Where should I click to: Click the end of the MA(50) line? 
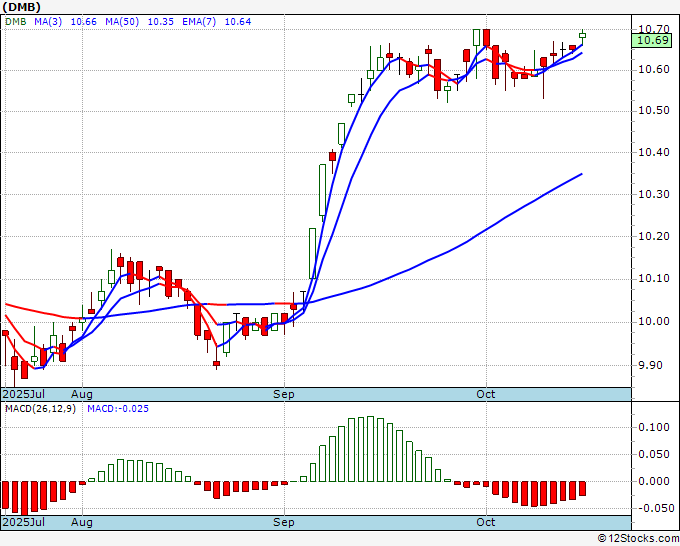click(581, 174)
